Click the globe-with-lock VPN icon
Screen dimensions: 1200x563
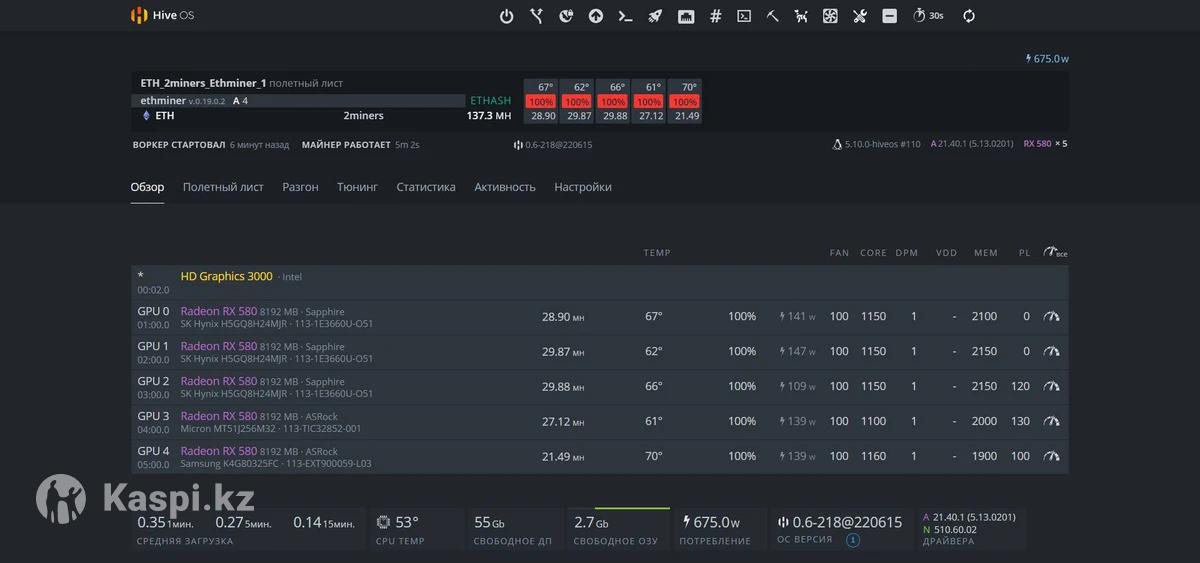(x=566, y=16)
